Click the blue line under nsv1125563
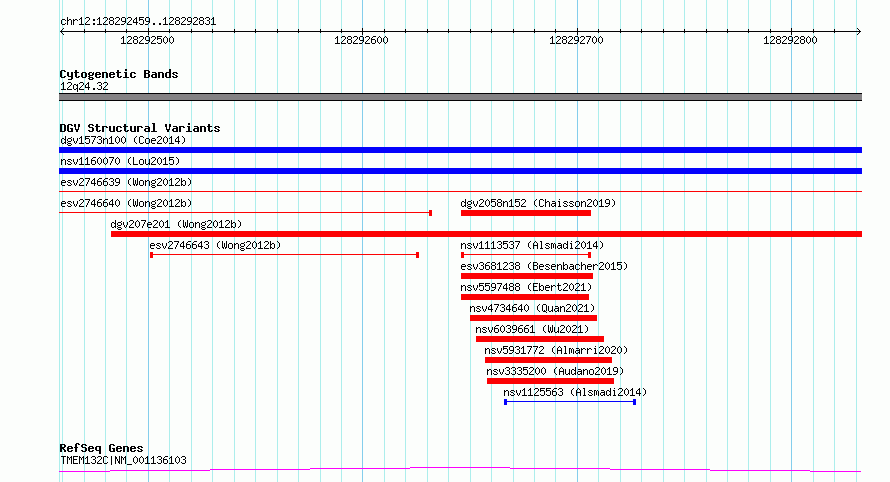 tap(570, 402)
